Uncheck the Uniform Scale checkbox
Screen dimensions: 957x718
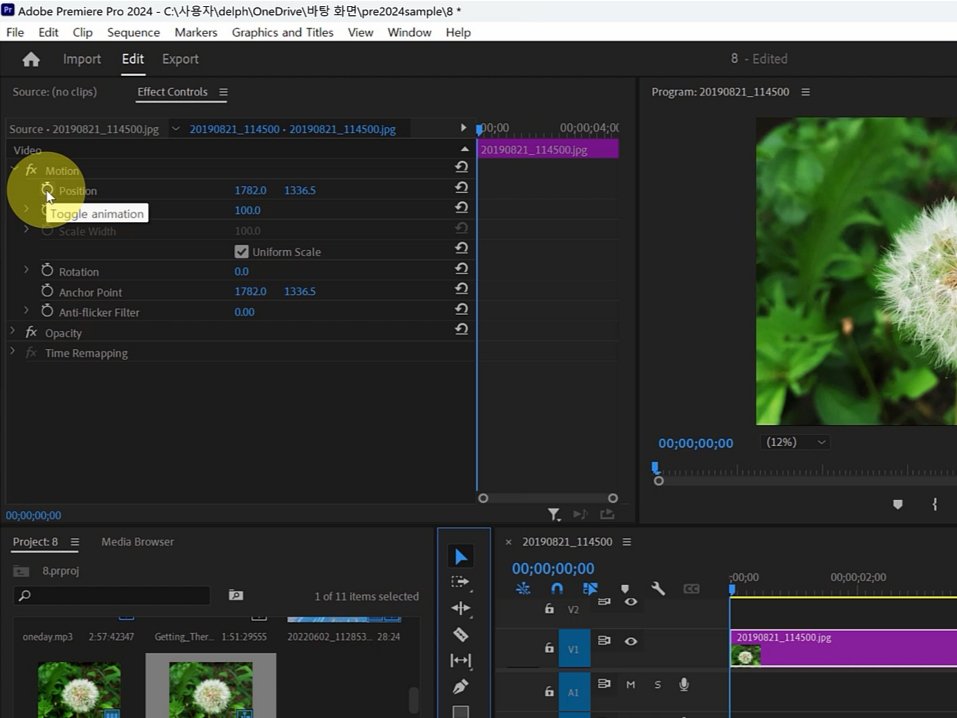pyautogui.click(x=242, y=252)
